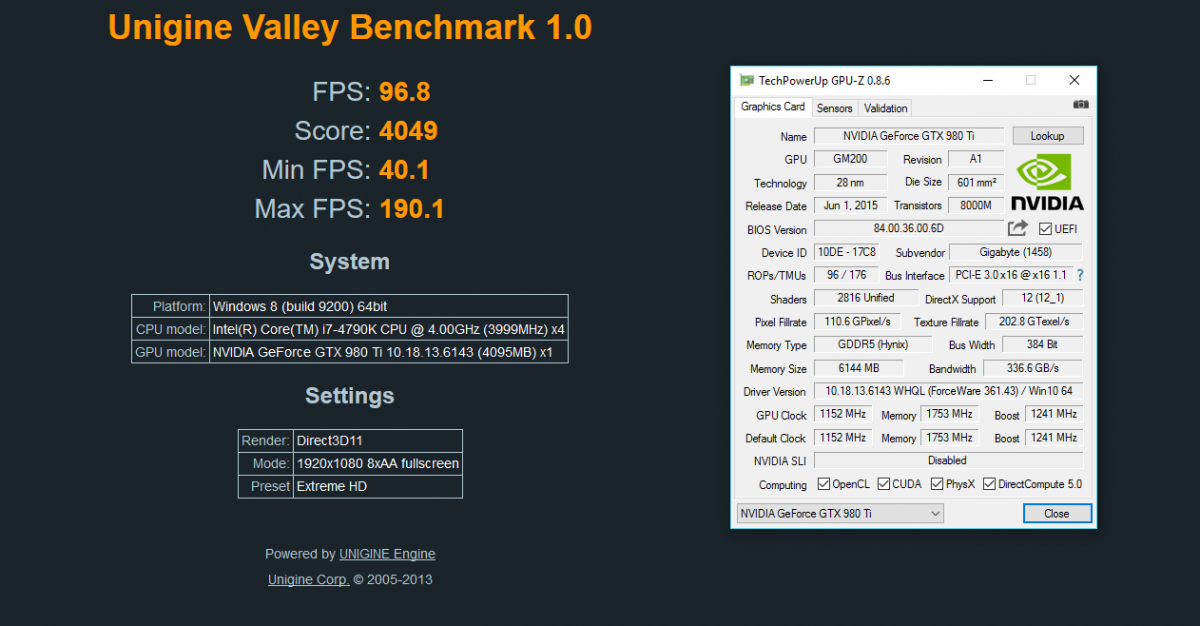Image resolution: width=1200 pixels, height=626 pixels.
Task: Click the GPU-Z title bar app icon
Action: [746, 80]
